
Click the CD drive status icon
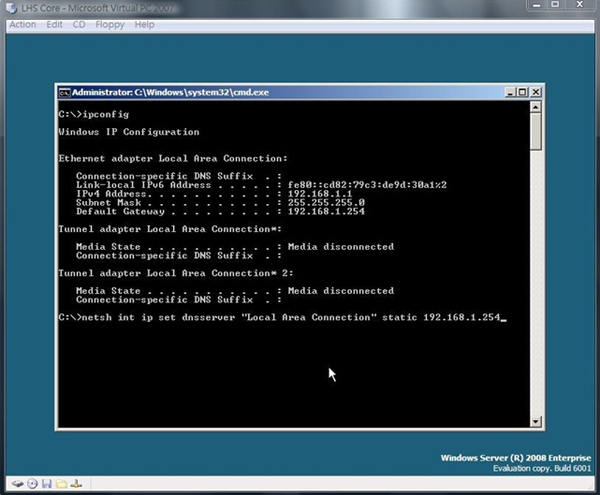[x=32, y=484]
